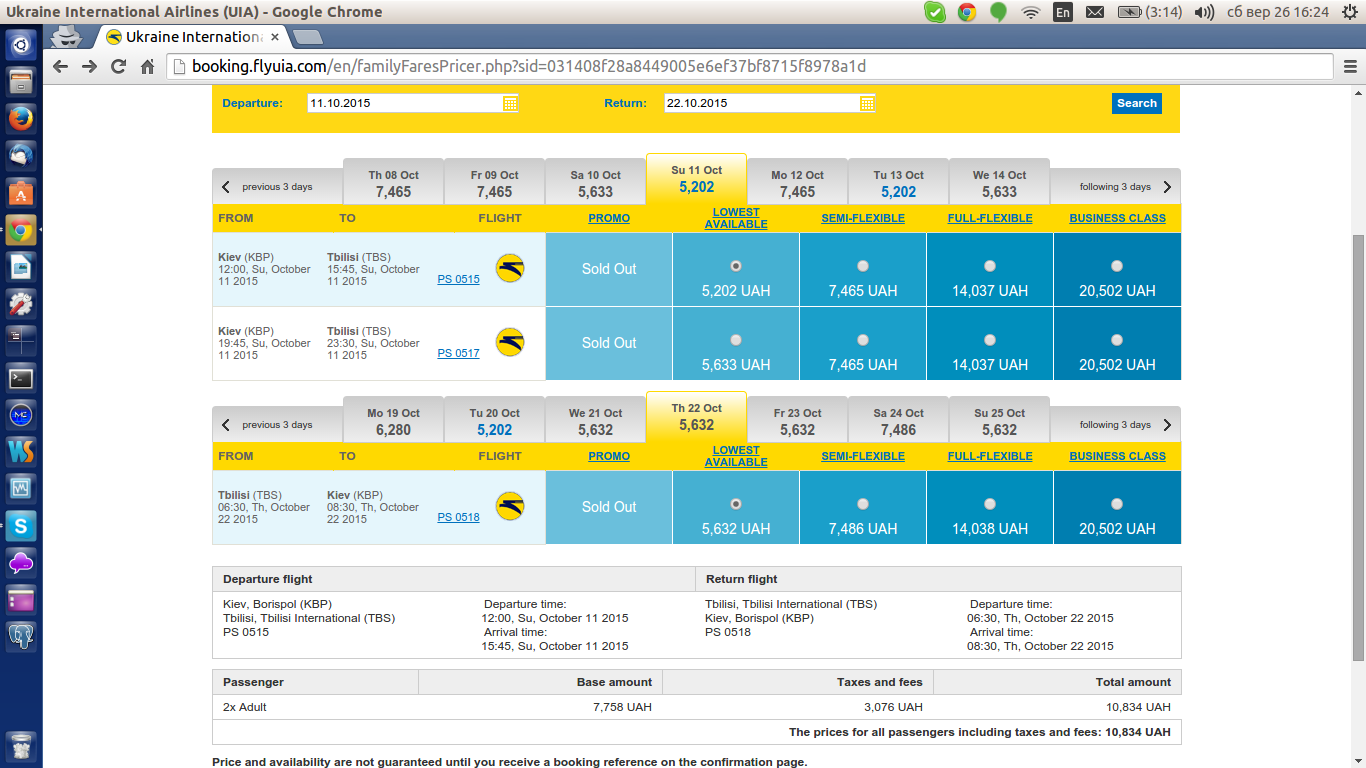
Task: Click the browser home icon
Action: coord(147,67)
